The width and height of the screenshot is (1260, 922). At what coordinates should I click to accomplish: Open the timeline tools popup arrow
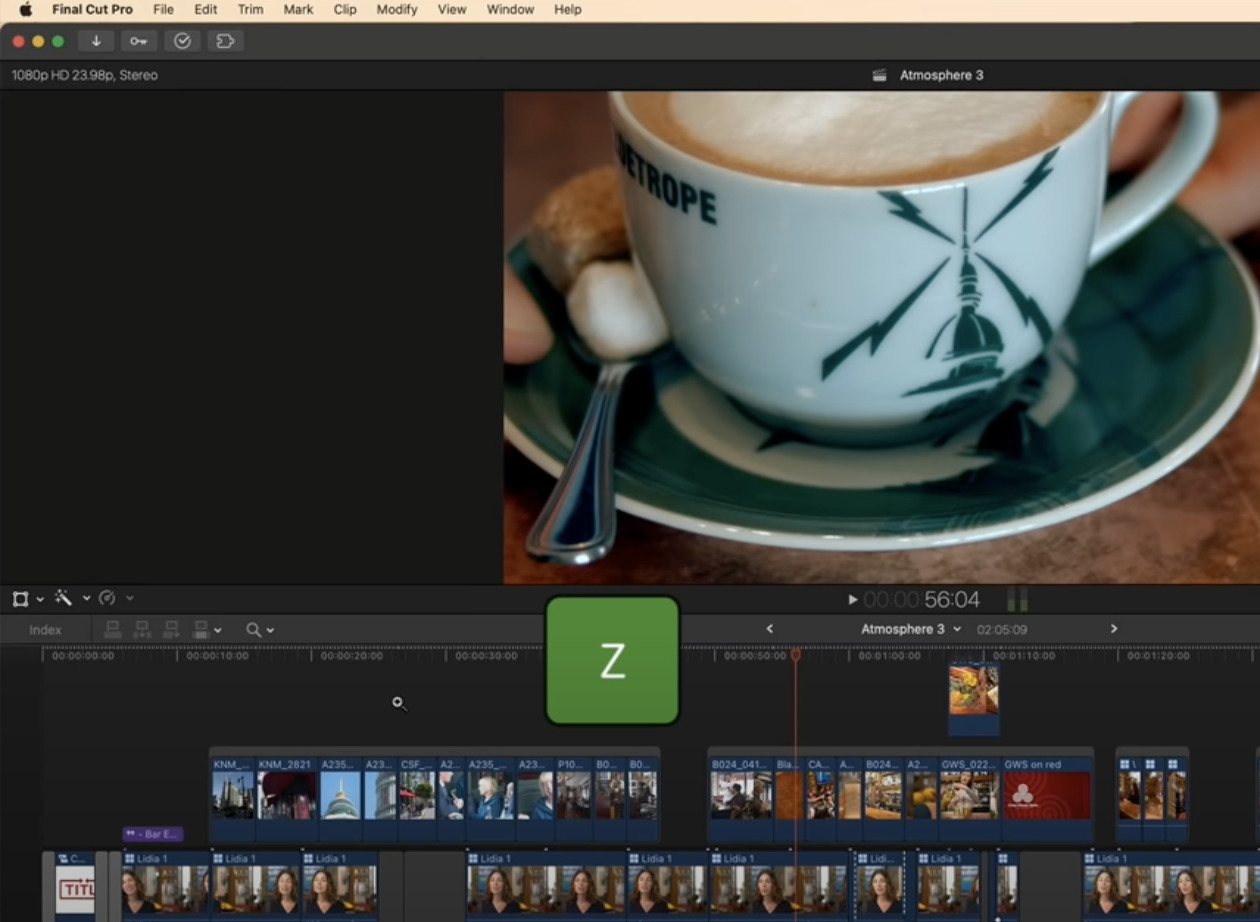coord(270,631)
